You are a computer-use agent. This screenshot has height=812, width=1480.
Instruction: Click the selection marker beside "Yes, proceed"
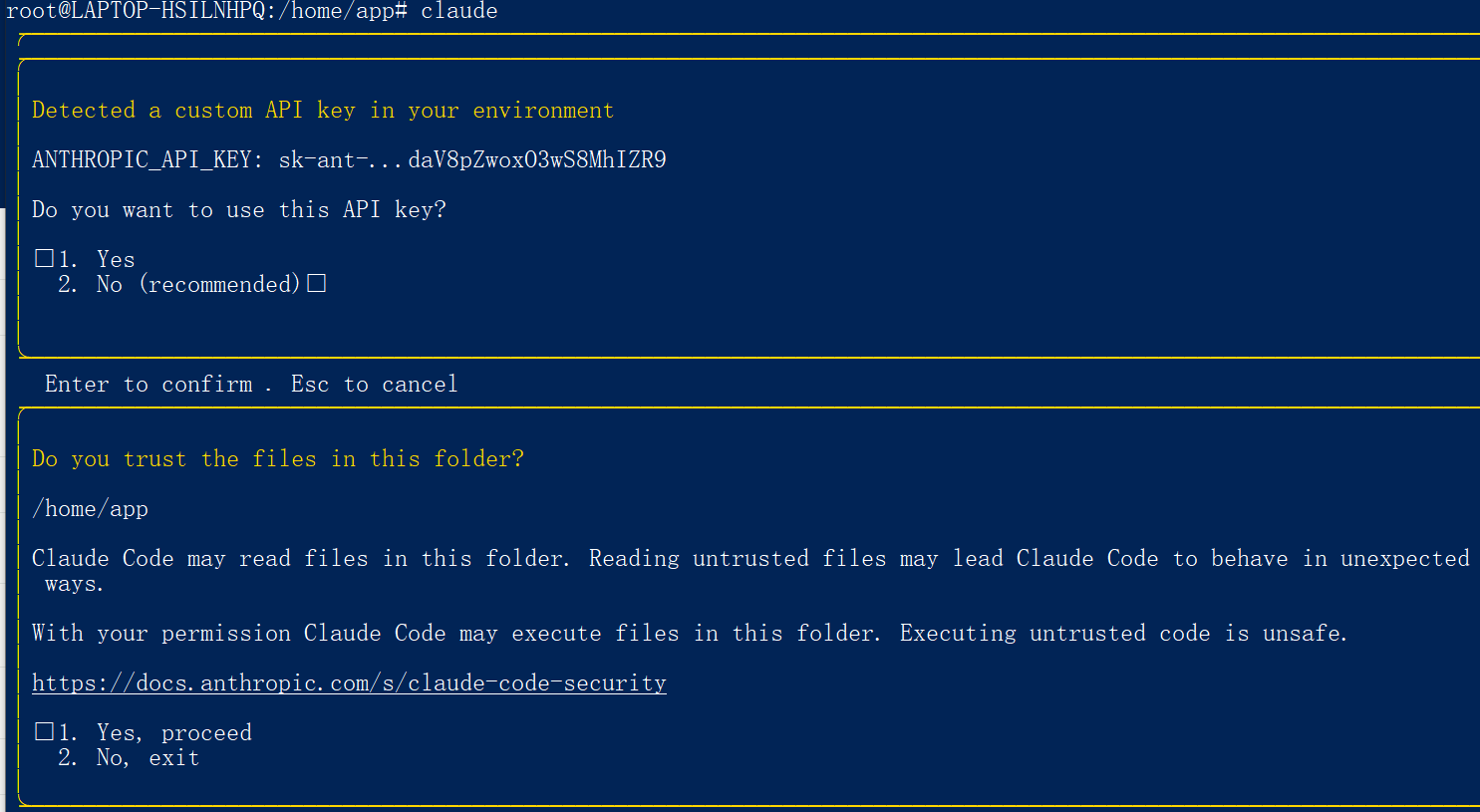(x=44, y=732)
